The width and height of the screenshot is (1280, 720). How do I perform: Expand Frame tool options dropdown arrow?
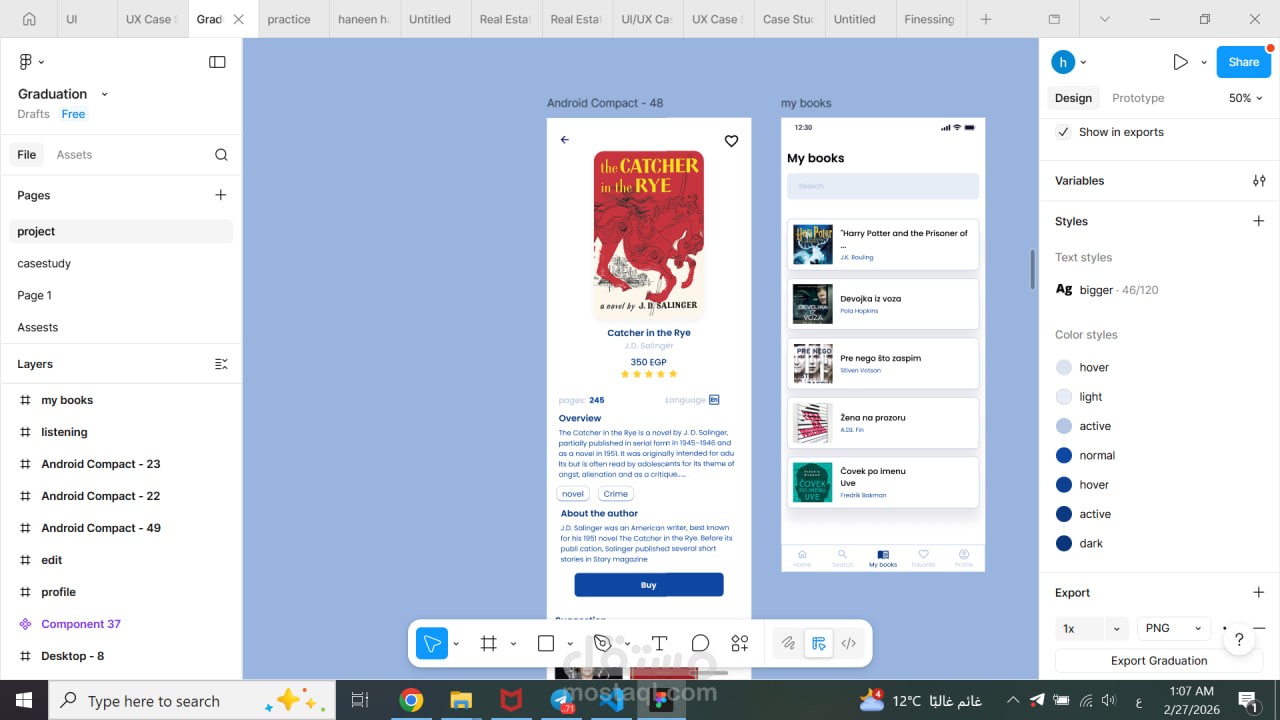point(513,644)
